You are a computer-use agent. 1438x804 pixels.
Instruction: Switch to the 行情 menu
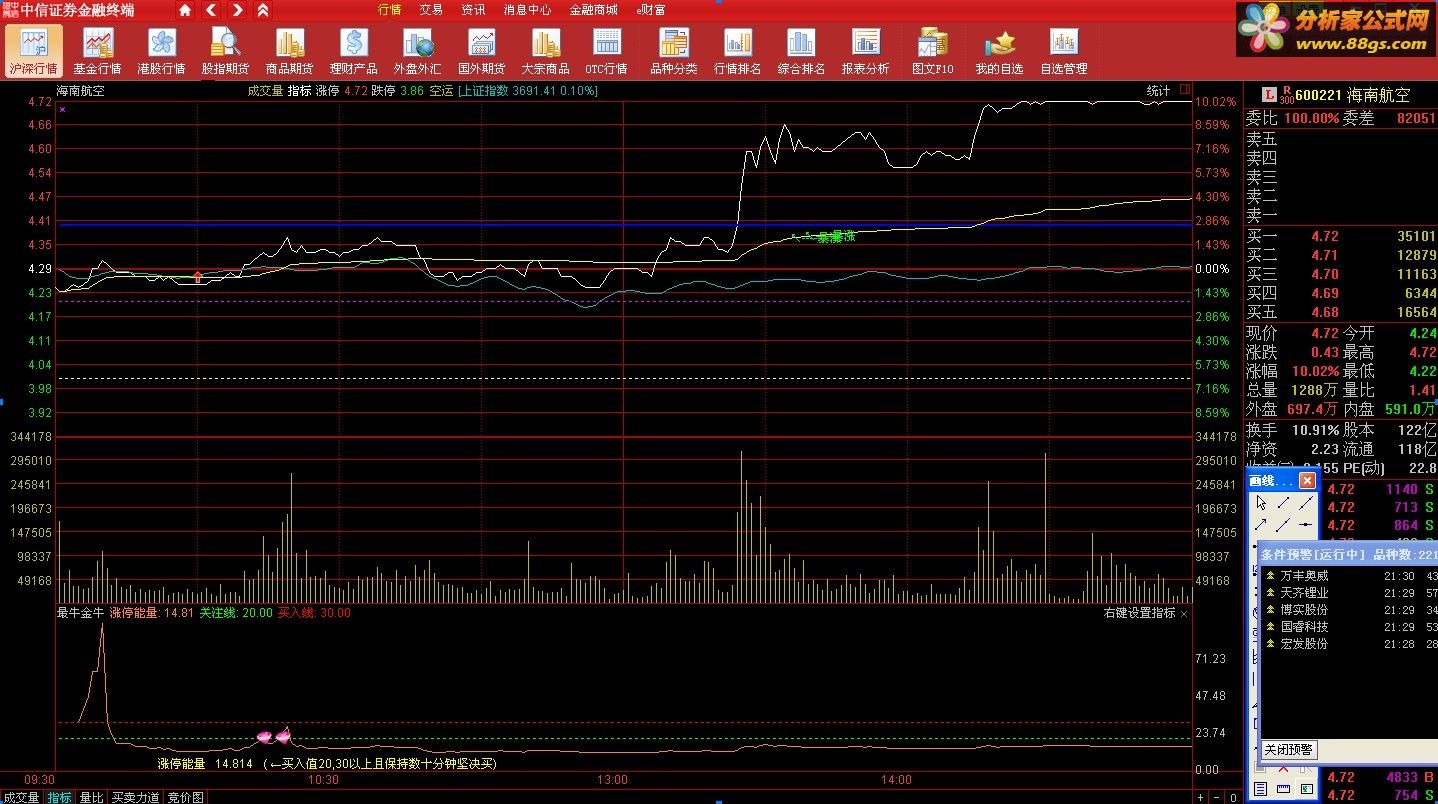click(x=389, y=10)
